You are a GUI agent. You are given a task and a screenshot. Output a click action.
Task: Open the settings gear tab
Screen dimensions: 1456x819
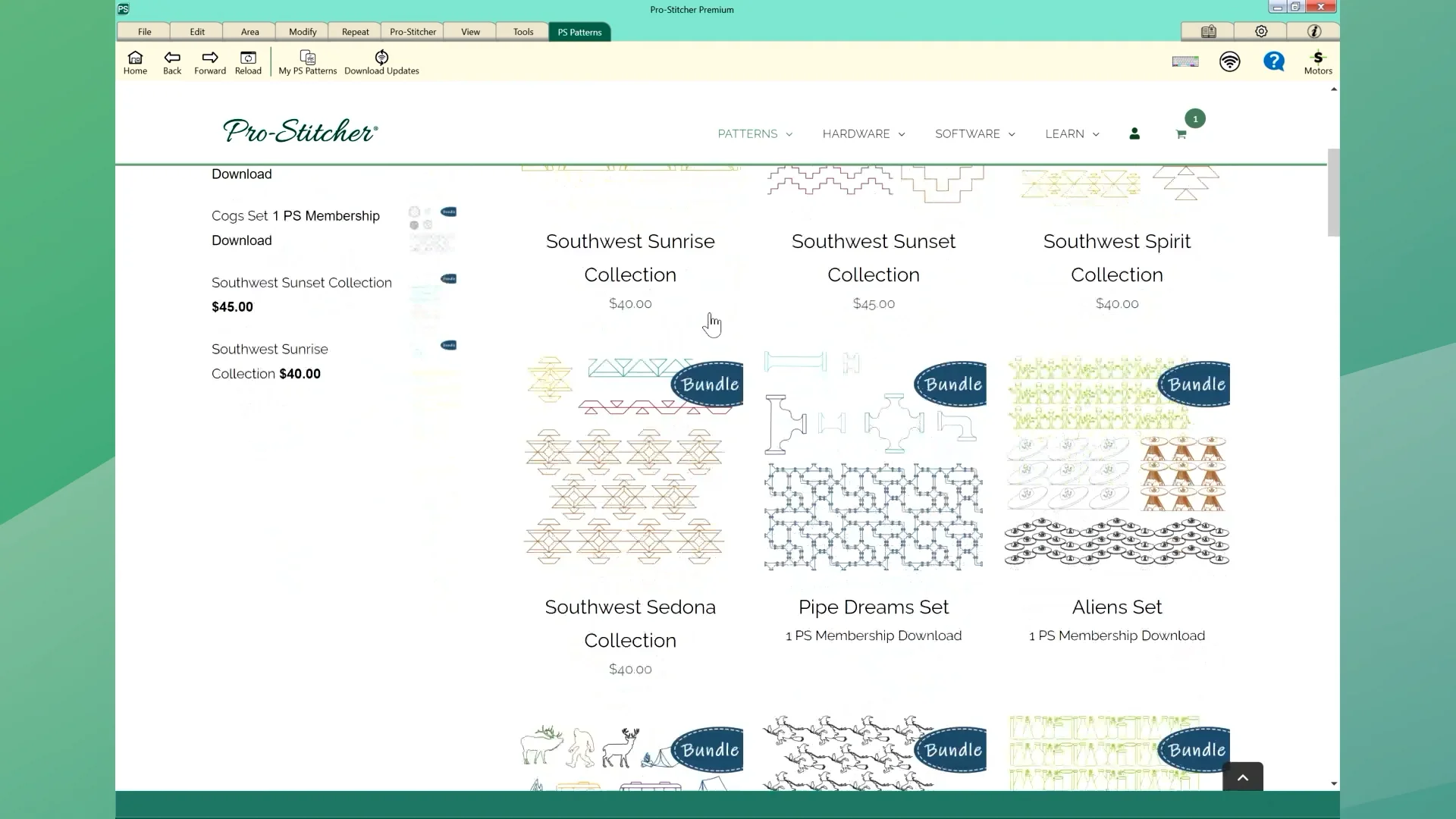click(1261, 31)
